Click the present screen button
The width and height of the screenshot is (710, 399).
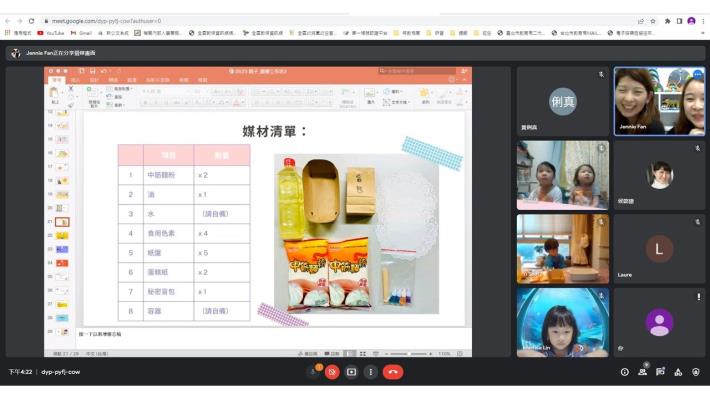tap(351, 372)
